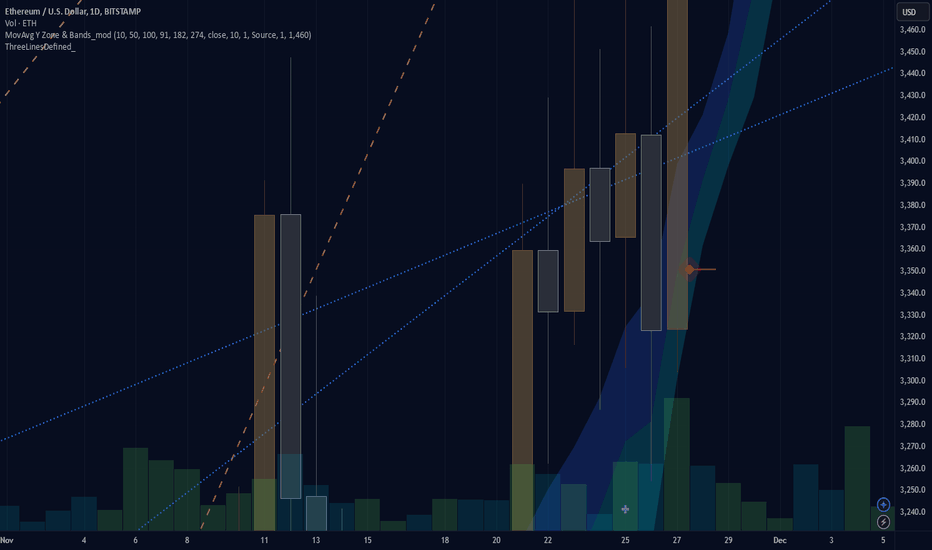Click the lightning bolt event marker icon
This screenshot has height=550, width=932.
pos(883,522)
